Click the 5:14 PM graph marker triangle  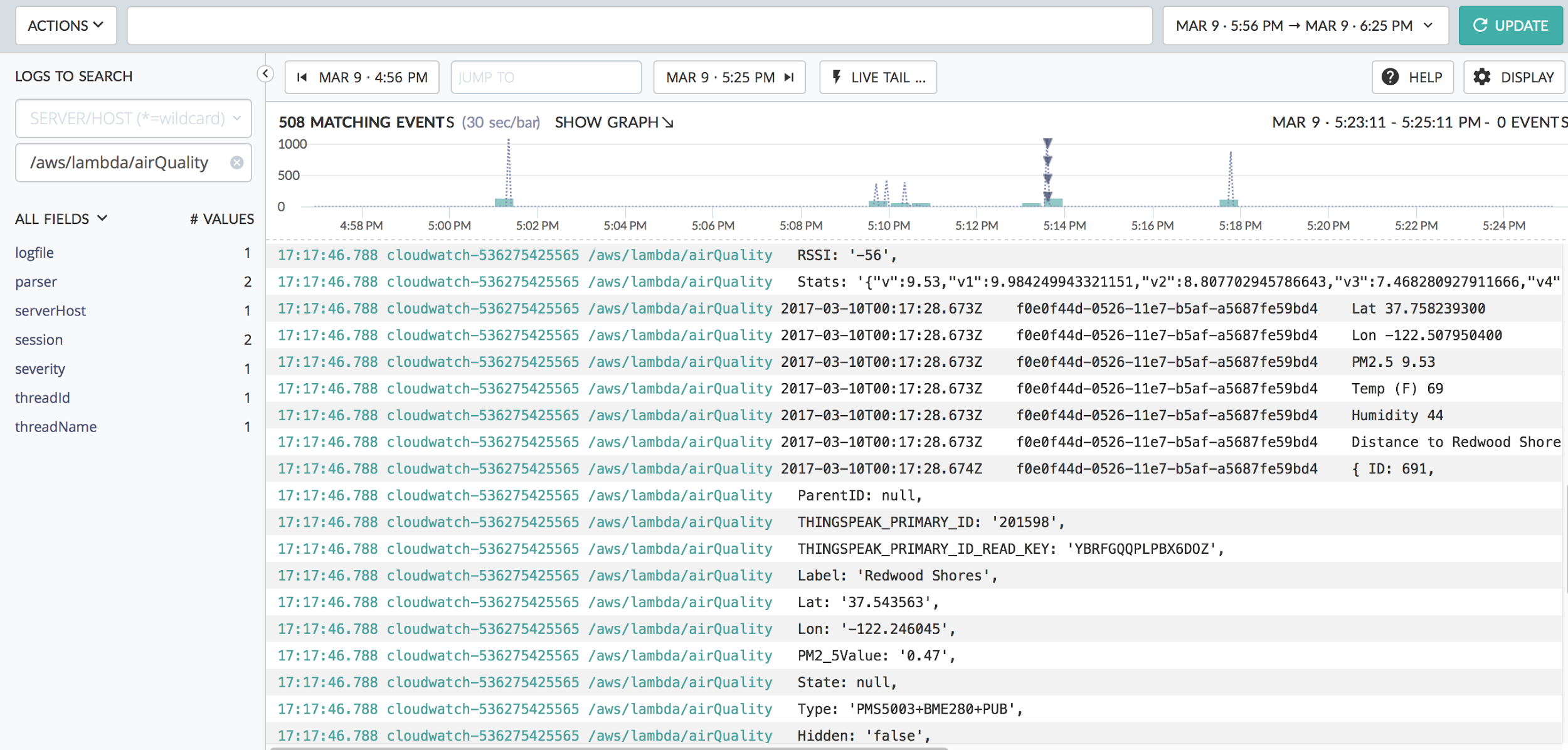click(x=1047, y=144)
